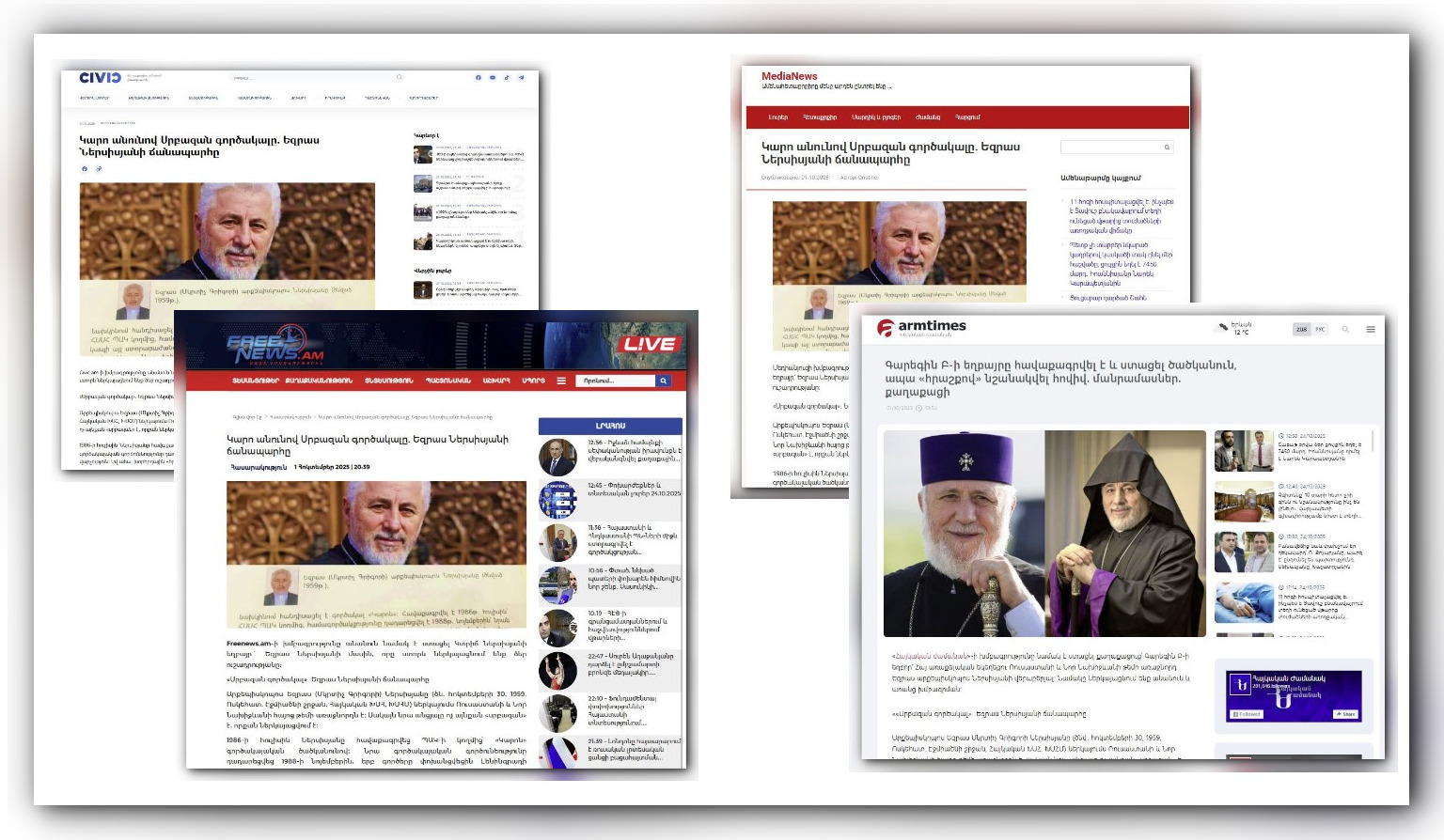Click the Civic search magnifier icon
Screen dimensions: 1444x840
click(400, 78)
